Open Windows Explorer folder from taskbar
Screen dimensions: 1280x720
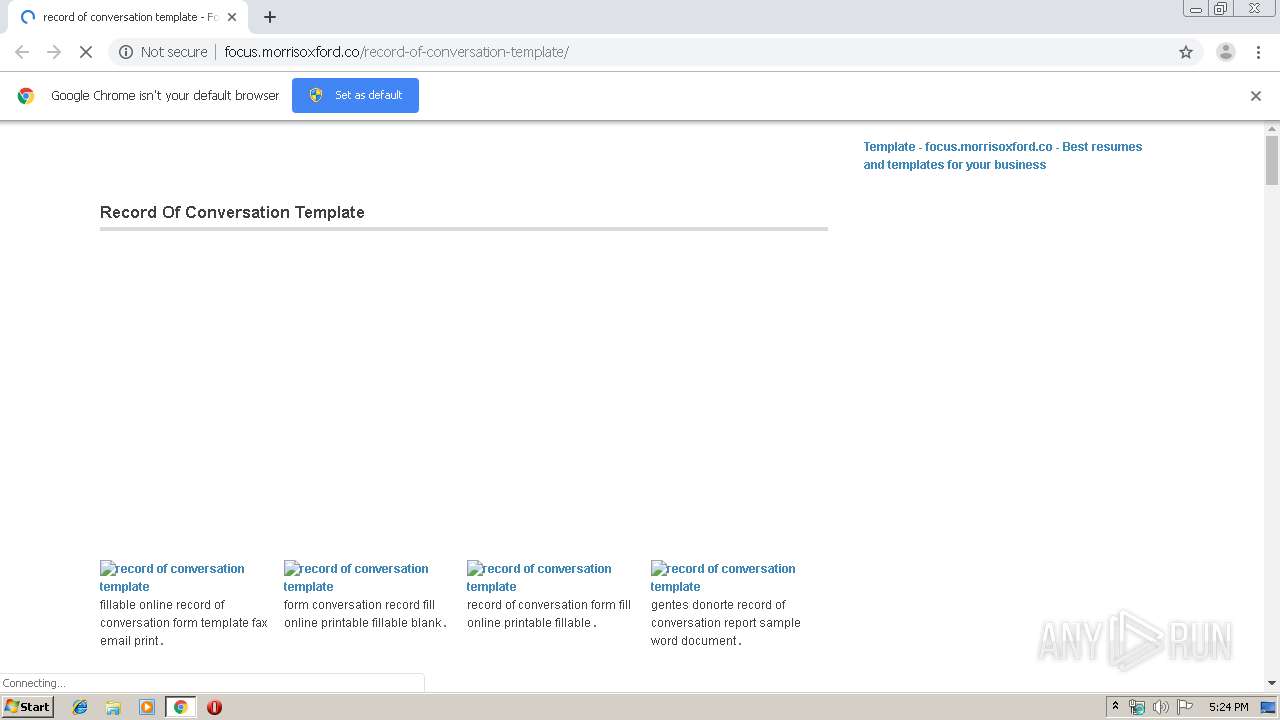113,707
